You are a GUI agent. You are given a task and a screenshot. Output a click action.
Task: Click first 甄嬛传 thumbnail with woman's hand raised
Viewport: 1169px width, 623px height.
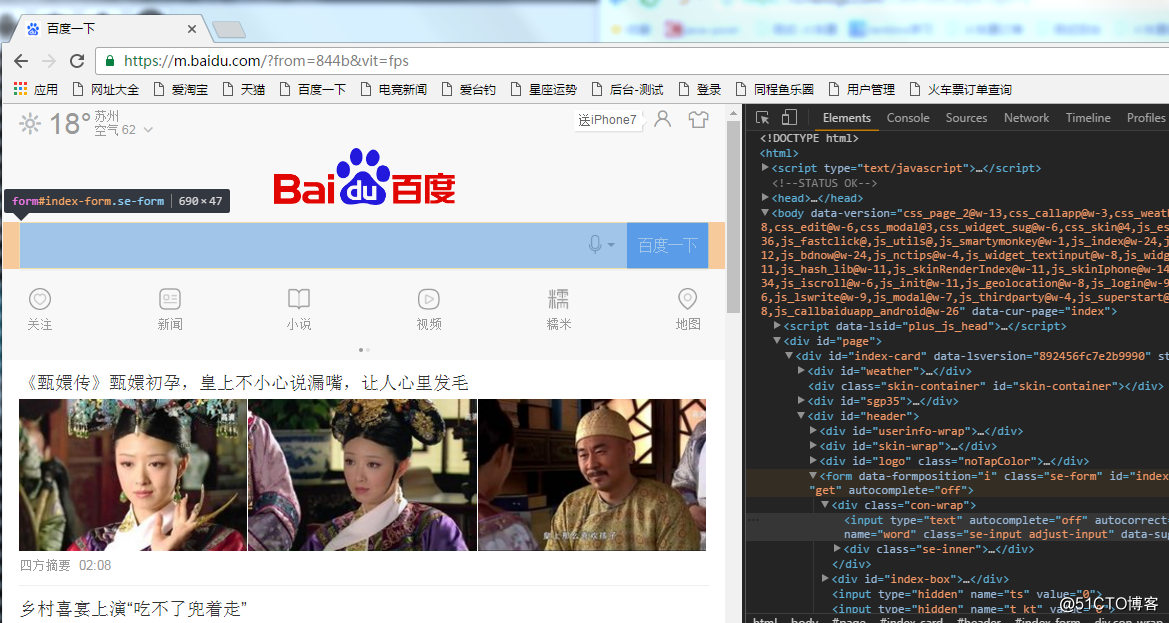[x=133, y=475]
